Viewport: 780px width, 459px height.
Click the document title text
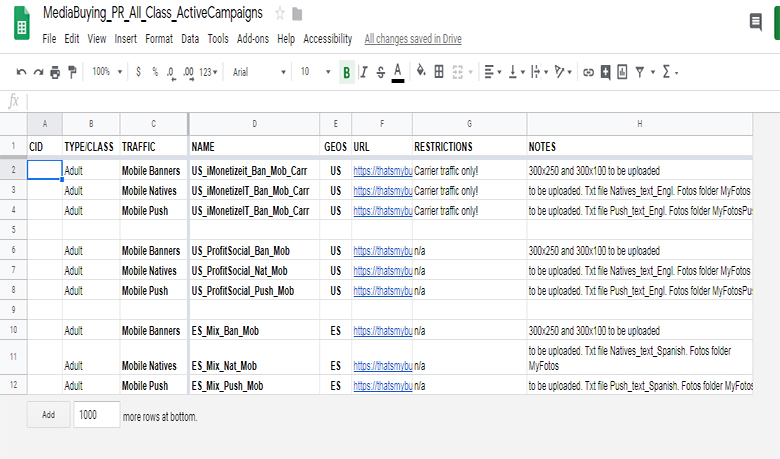point(153,13)
